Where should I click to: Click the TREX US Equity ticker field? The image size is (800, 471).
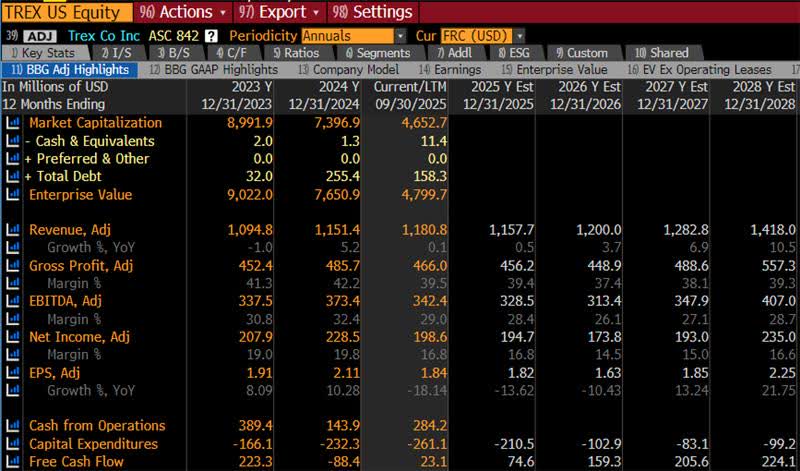[66, 12]
